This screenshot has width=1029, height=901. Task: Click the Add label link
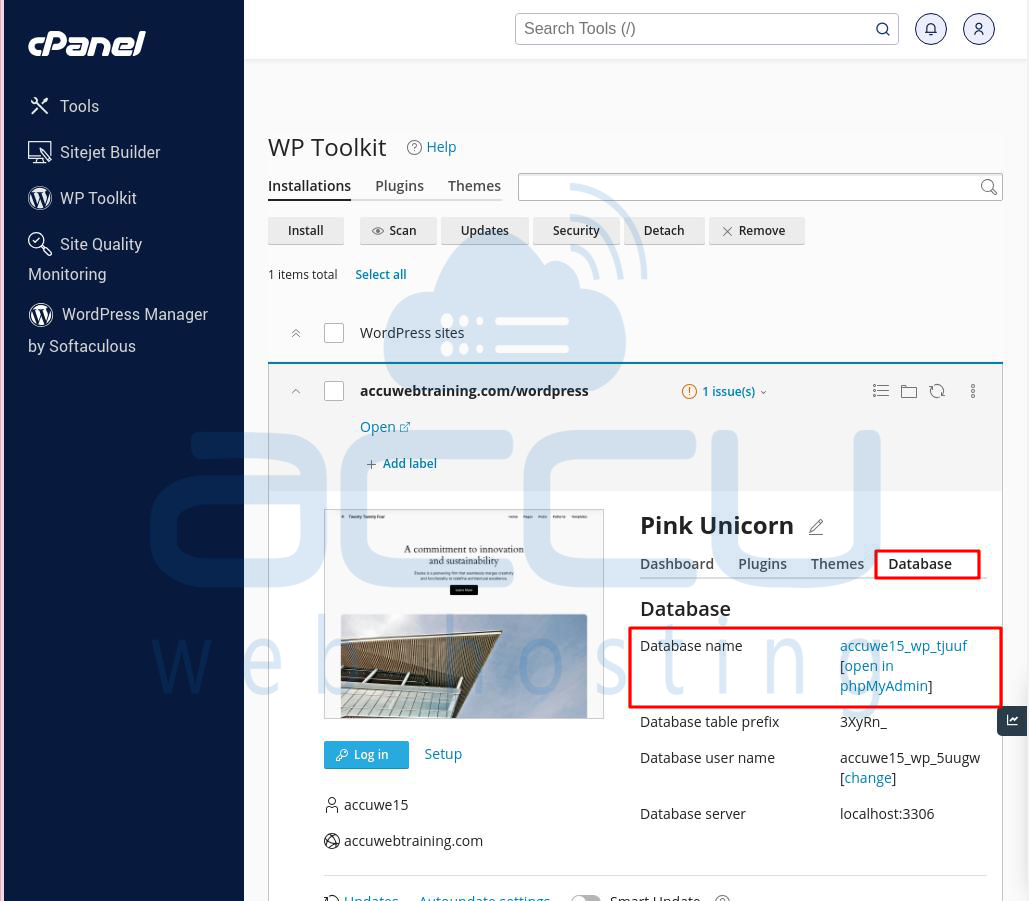pyautogui.click(x=401, y=463)
